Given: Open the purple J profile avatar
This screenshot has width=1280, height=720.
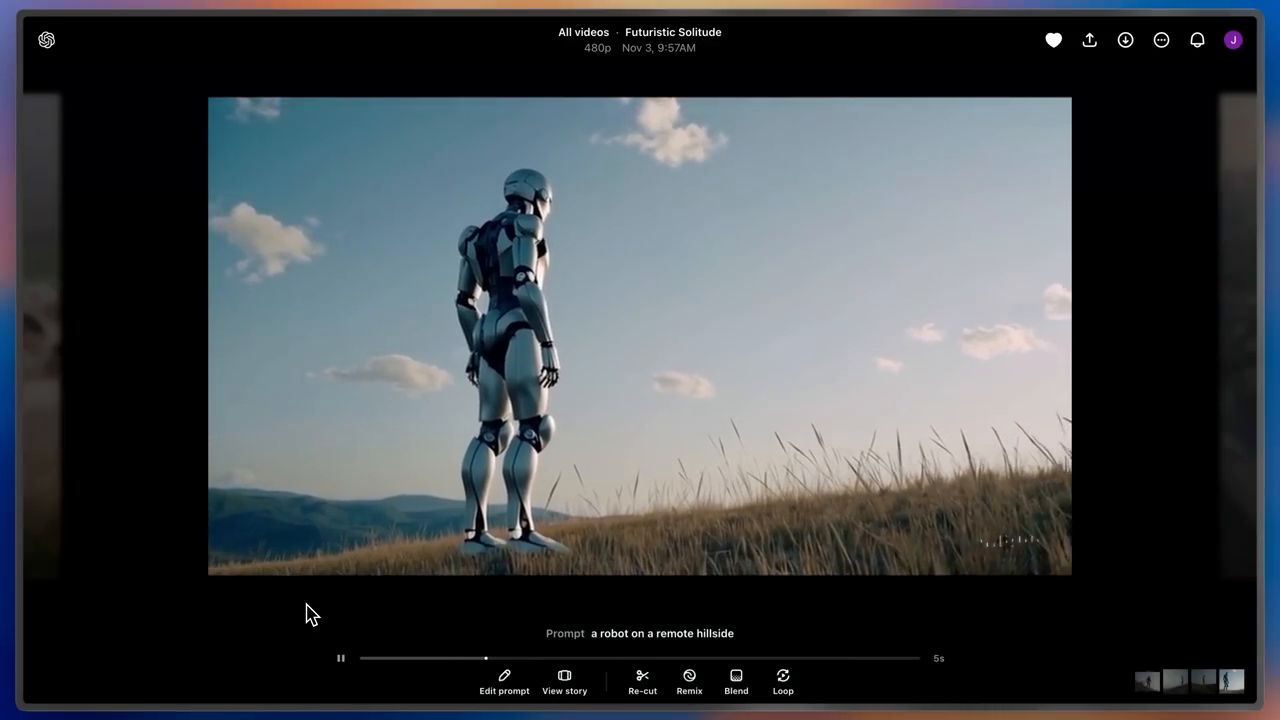Looking at the screenshot, I should [x=1233, y=40].
